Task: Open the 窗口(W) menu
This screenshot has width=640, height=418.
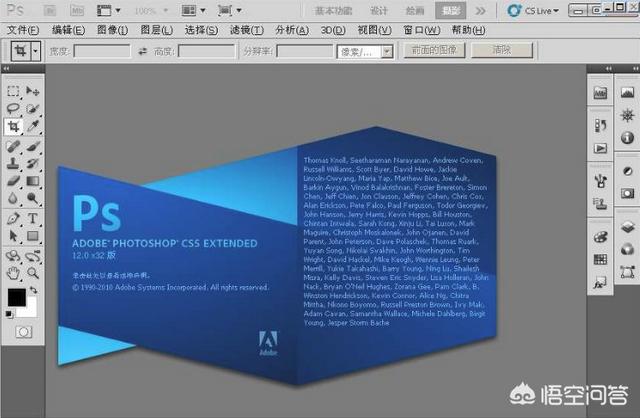Action: click(x=422, y=30)
